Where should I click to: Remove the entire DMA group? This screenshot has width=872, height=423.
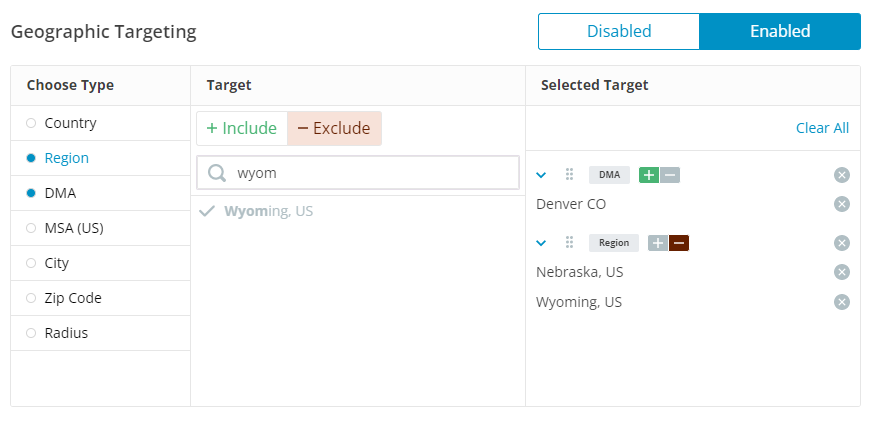pos(842,175)
